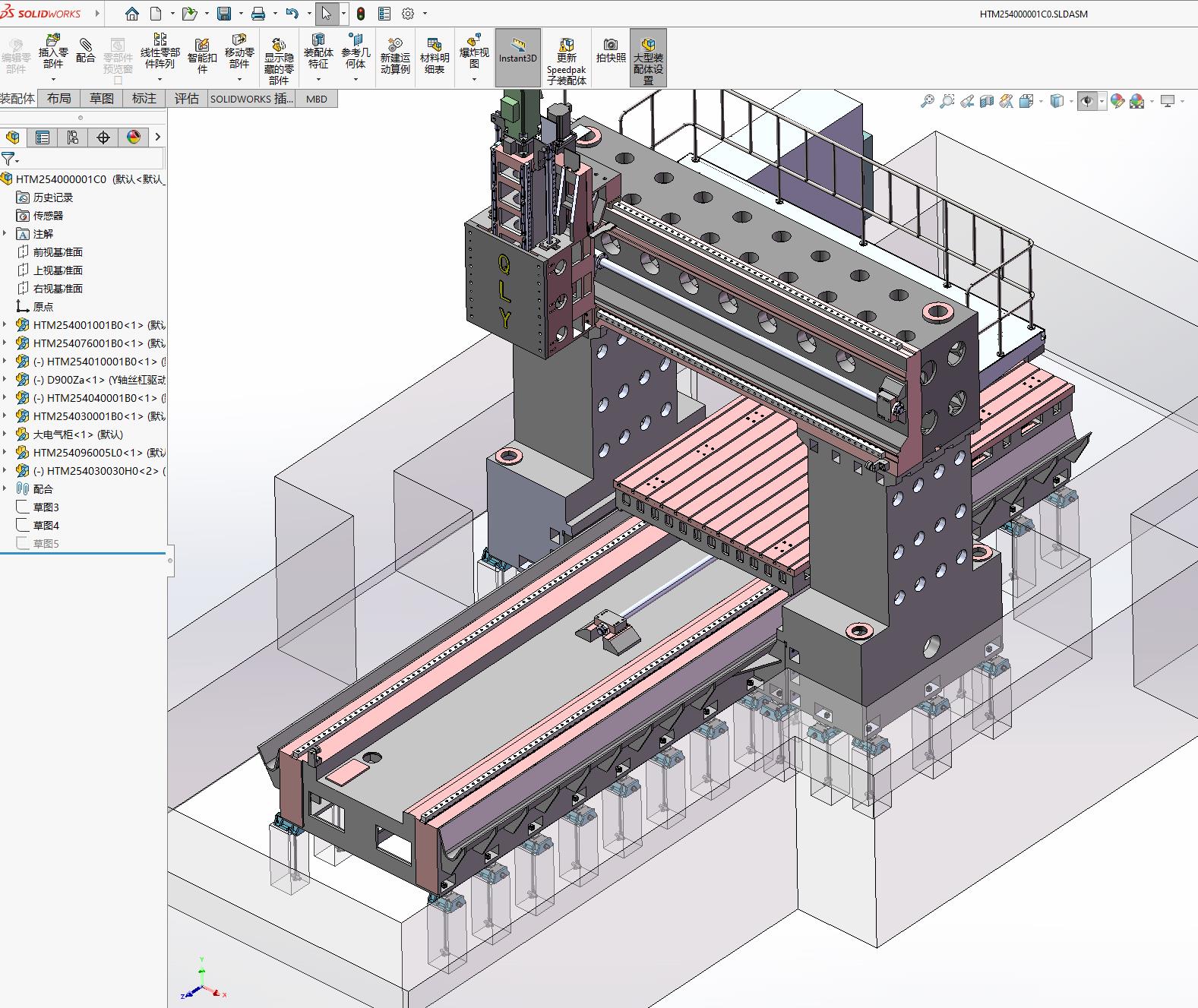The image size is (1198, 1008).
Task: Select the ConfigurationManager tab icon
Action: 73,137
